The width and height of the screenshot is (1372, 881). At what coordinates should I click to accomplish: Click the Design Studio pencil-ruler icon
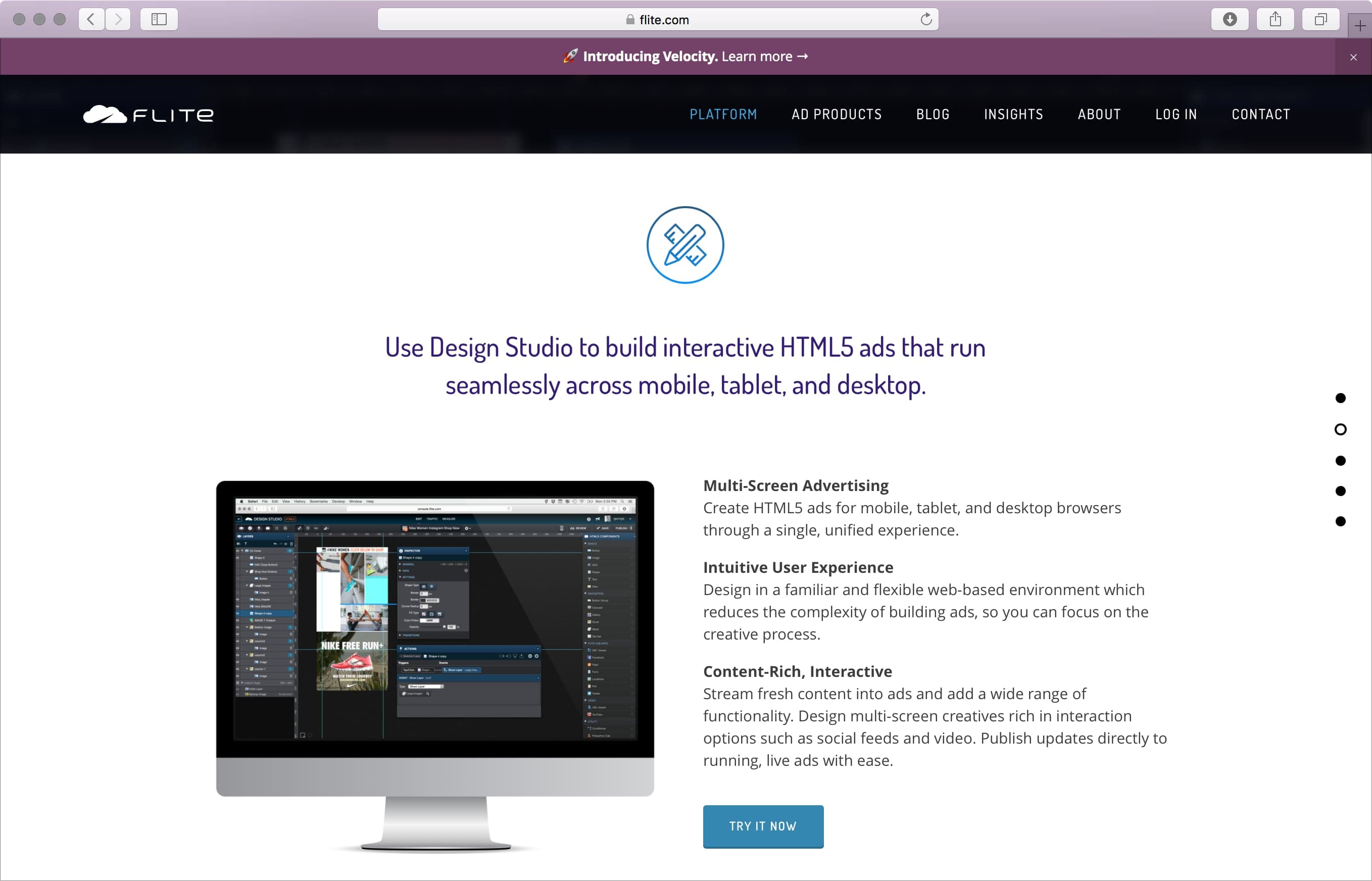coord(685,245)
